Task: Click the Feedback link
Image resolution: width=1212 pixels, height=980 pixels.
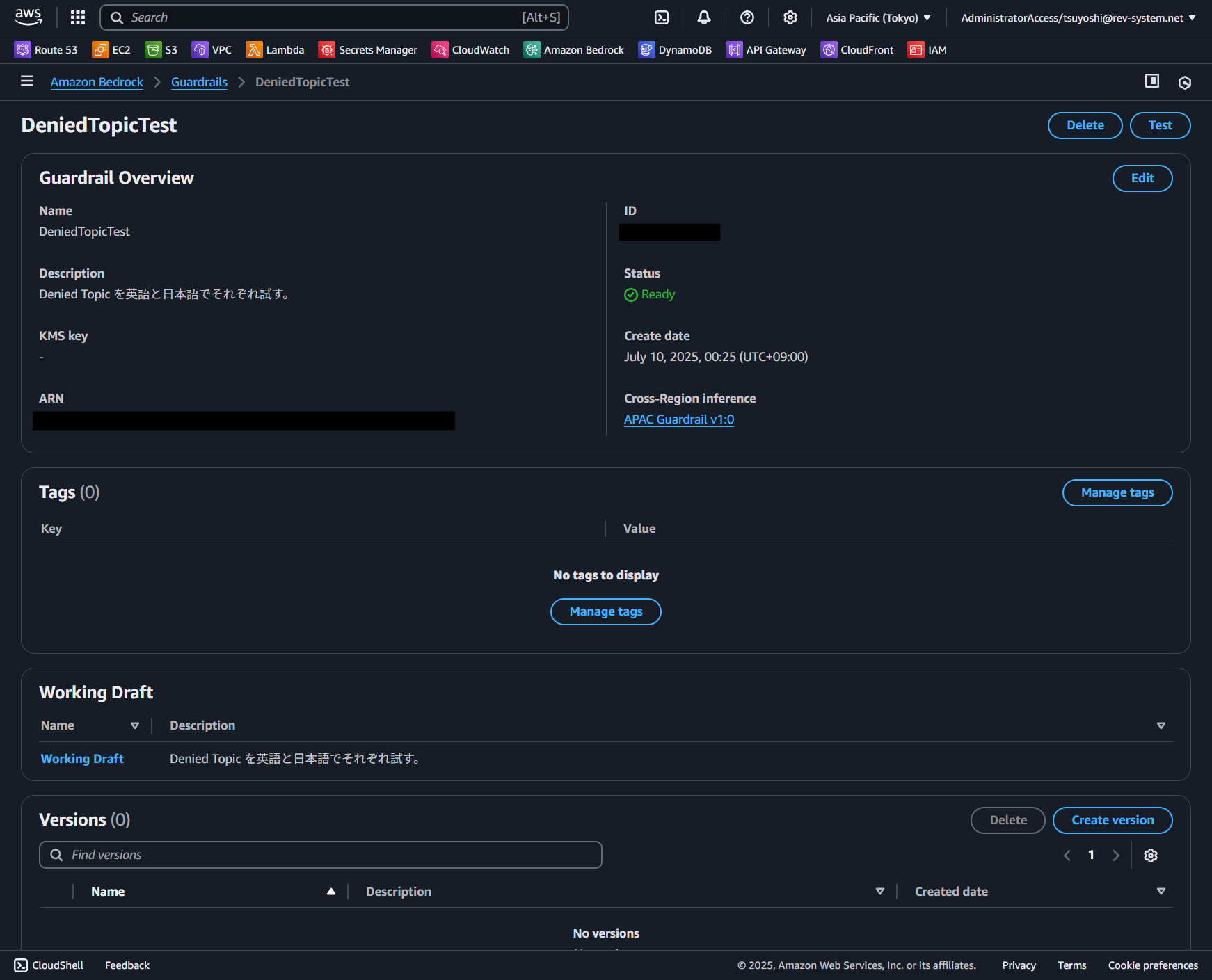Action: [127, 965]
